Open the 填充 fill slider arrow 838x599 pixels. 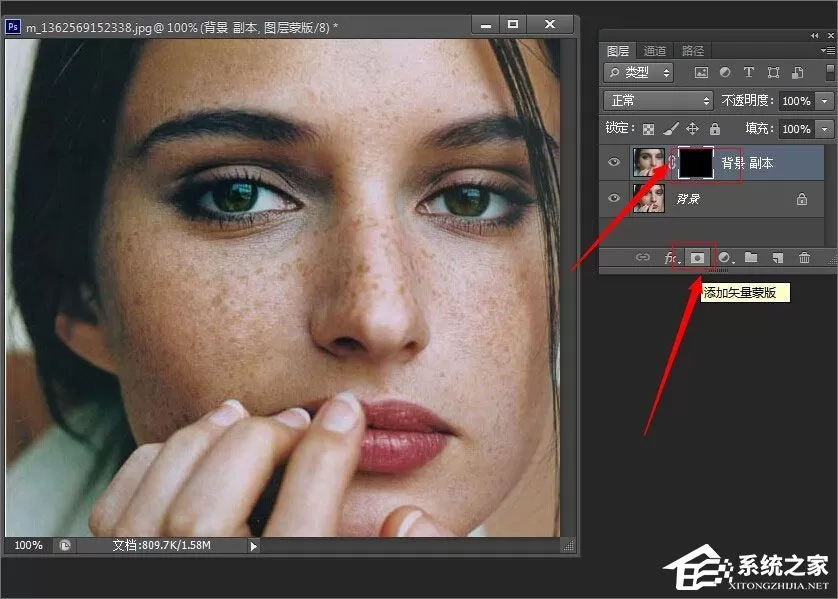pos(825,129)
